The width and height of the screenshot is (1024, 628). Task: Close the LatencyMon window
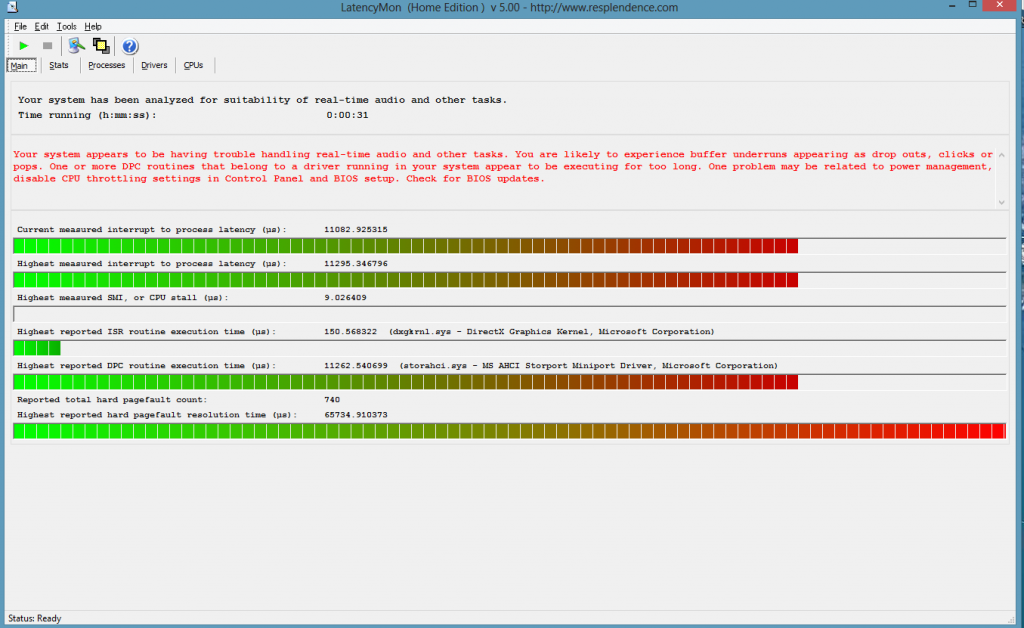pos(1000,5)
